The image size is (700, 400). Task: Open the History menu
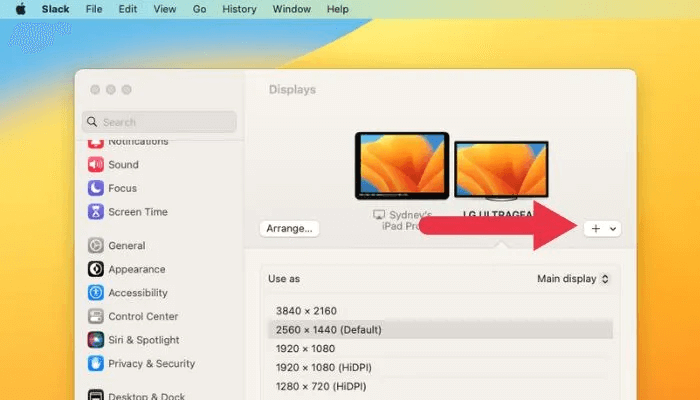(x=239, y=9)
